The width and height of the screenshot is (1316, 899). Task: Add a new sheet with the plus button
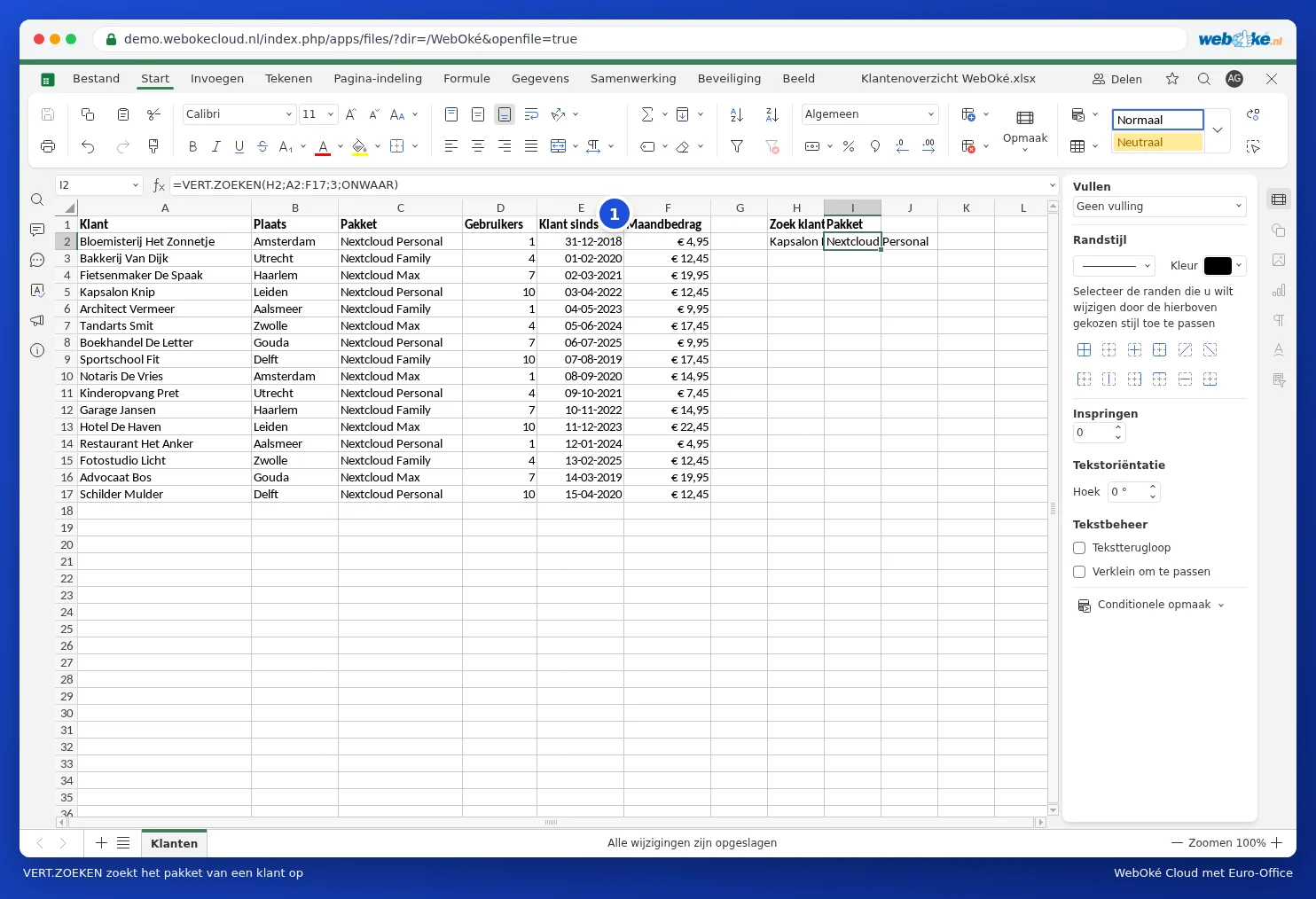(101, 843)
